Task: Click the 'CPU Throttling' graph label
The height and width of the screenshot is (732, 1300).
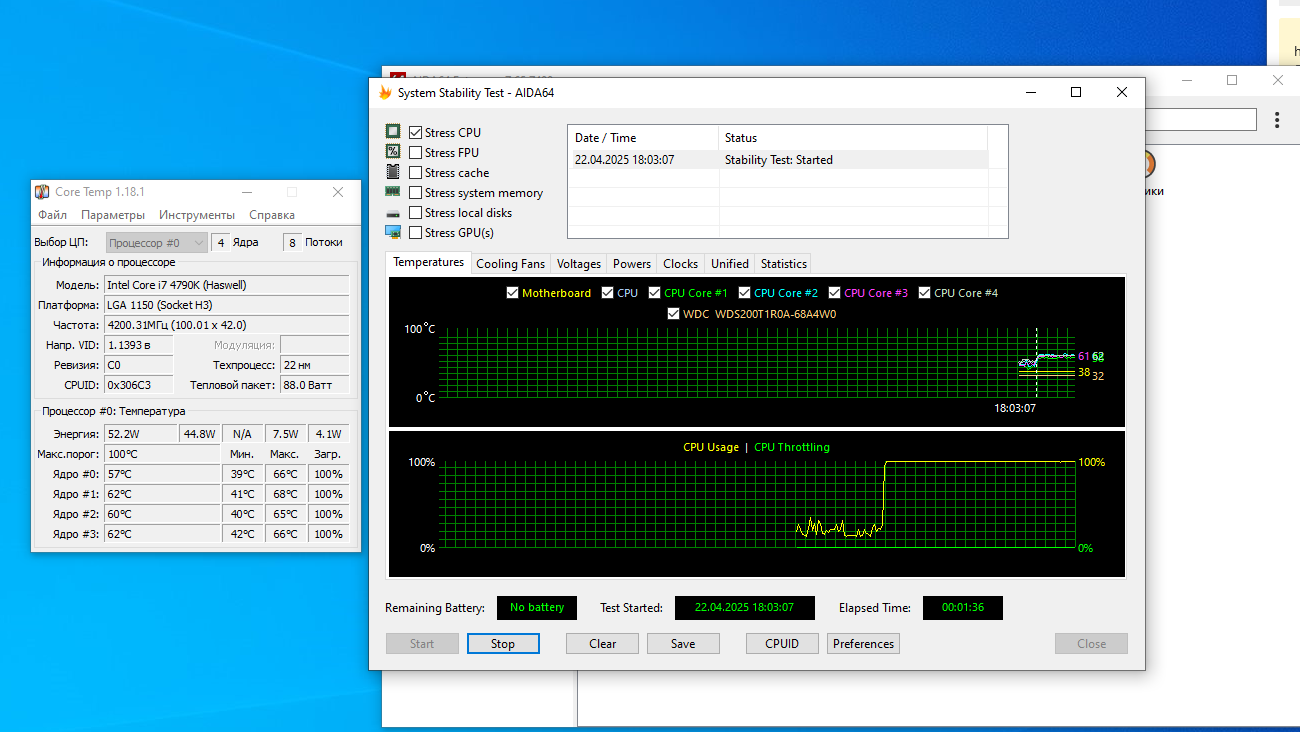Action: tap(792, 447)
